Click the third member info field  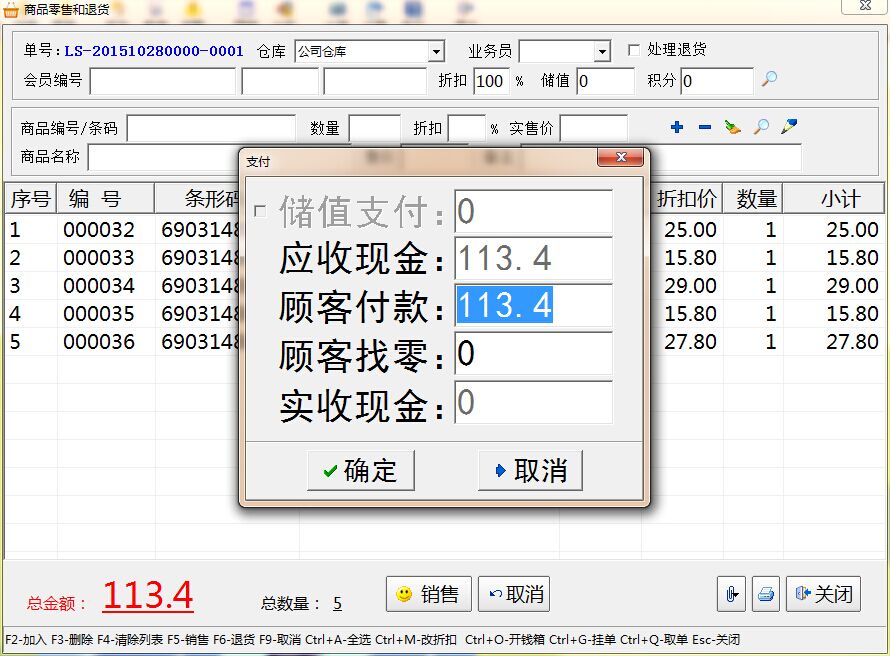click(375, 81)
